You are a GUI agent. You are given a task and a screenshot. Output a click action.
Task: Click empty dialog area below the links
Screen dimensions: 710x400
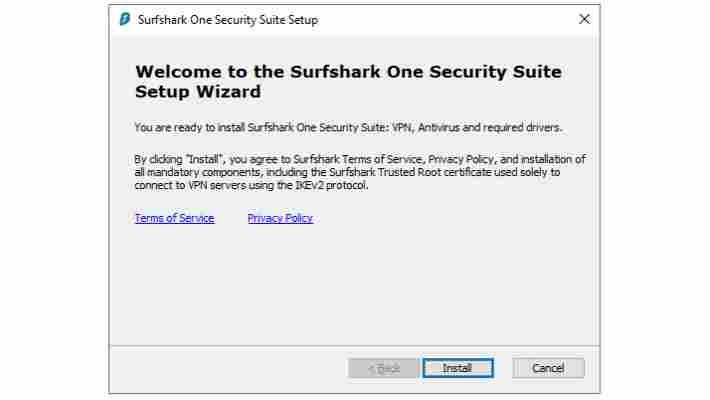point(355,285)
